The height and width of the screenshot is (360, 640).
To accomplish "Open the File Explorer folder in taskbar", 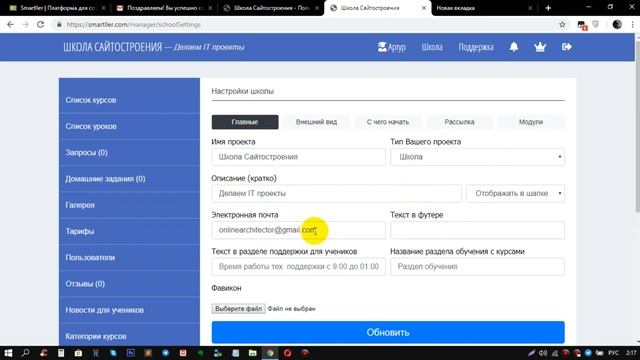I will point(253,353).
